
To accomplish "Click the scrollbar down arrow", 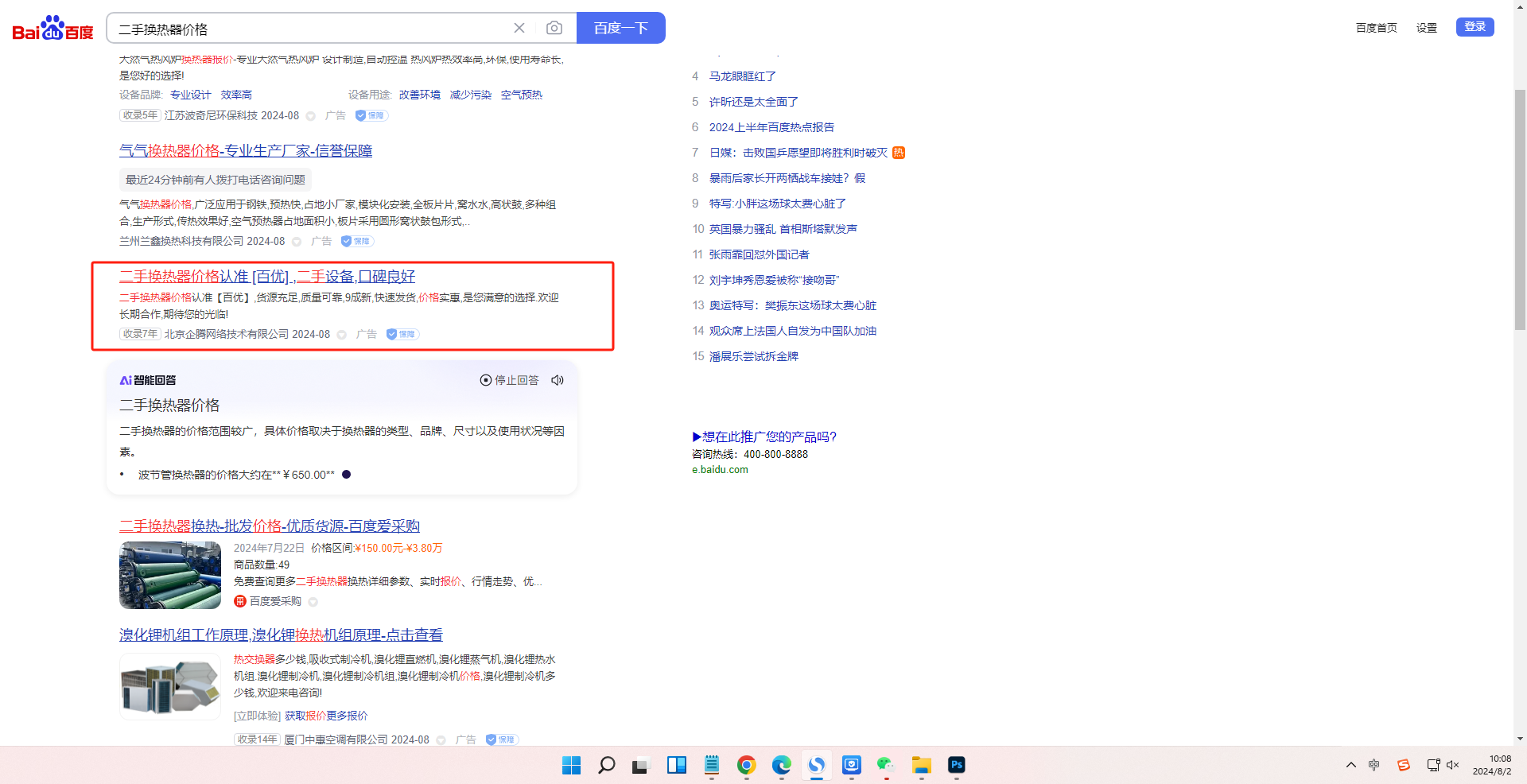I will tap(1520, 739).
